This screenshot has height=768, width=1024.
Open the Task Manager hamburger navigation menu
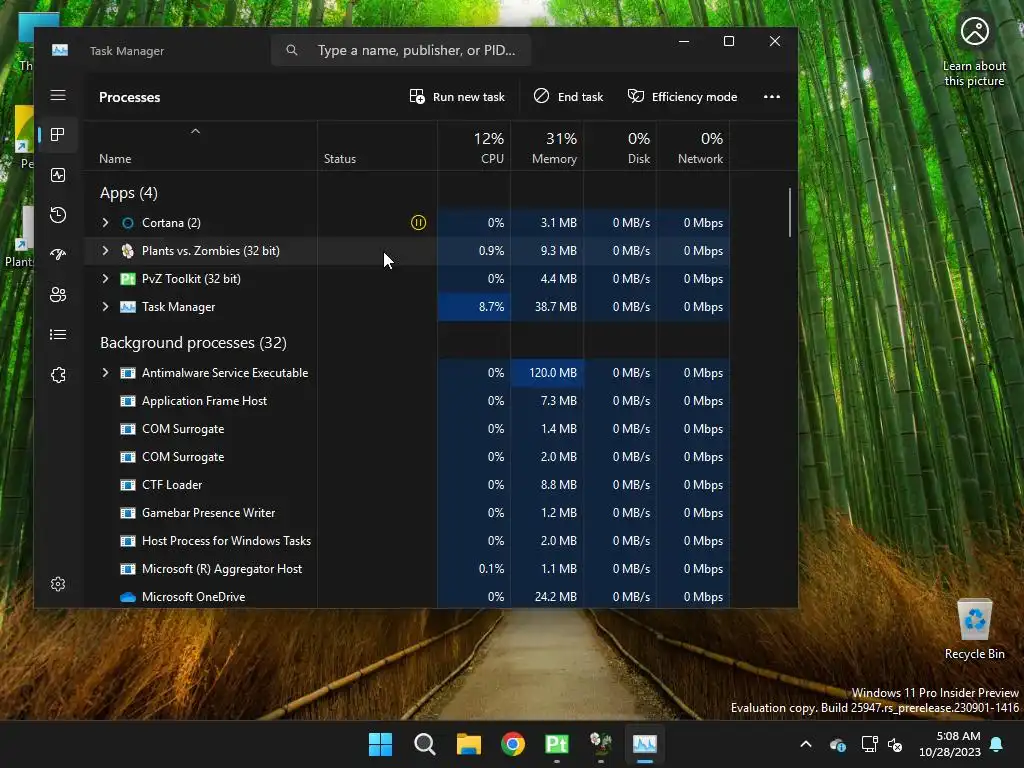pos(58,95)
